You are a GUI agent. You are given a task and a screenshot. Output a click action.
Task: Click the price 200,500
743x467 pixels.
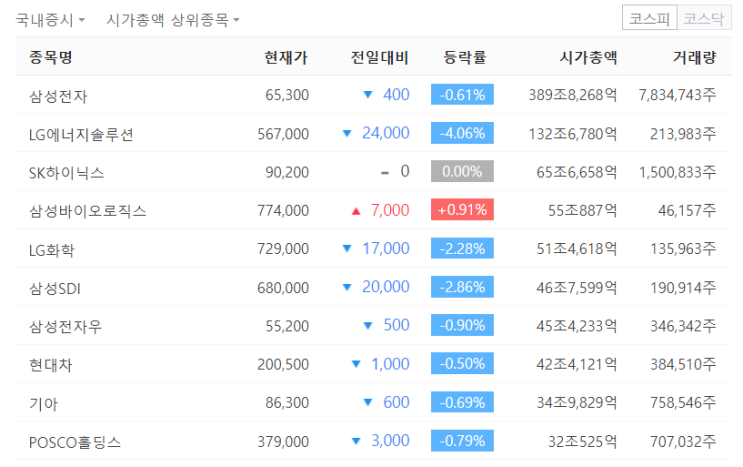(x=283, y=364)
